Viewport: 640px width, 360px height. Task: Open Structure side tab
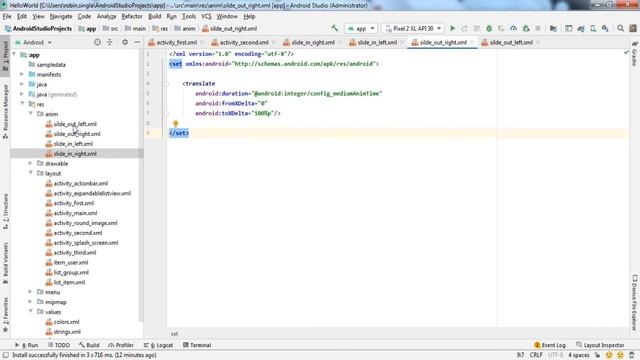pyautogui.click(x=5, y=211)
